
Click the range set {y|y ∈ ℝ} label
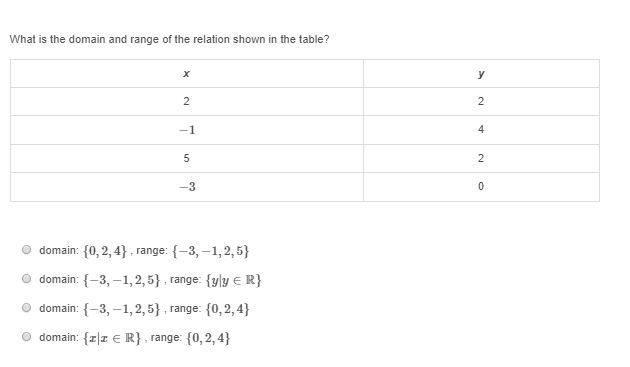point(233,280)
